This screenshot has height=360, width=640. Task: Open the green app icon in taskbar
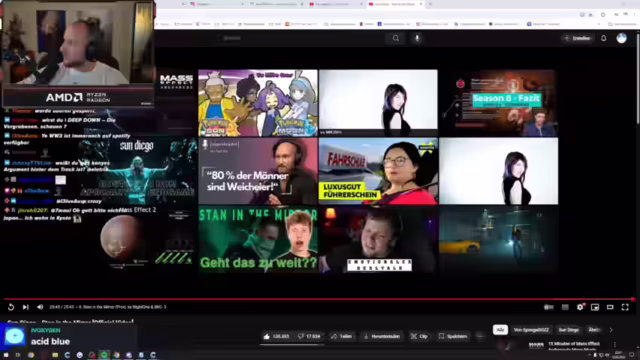[104, 355]
